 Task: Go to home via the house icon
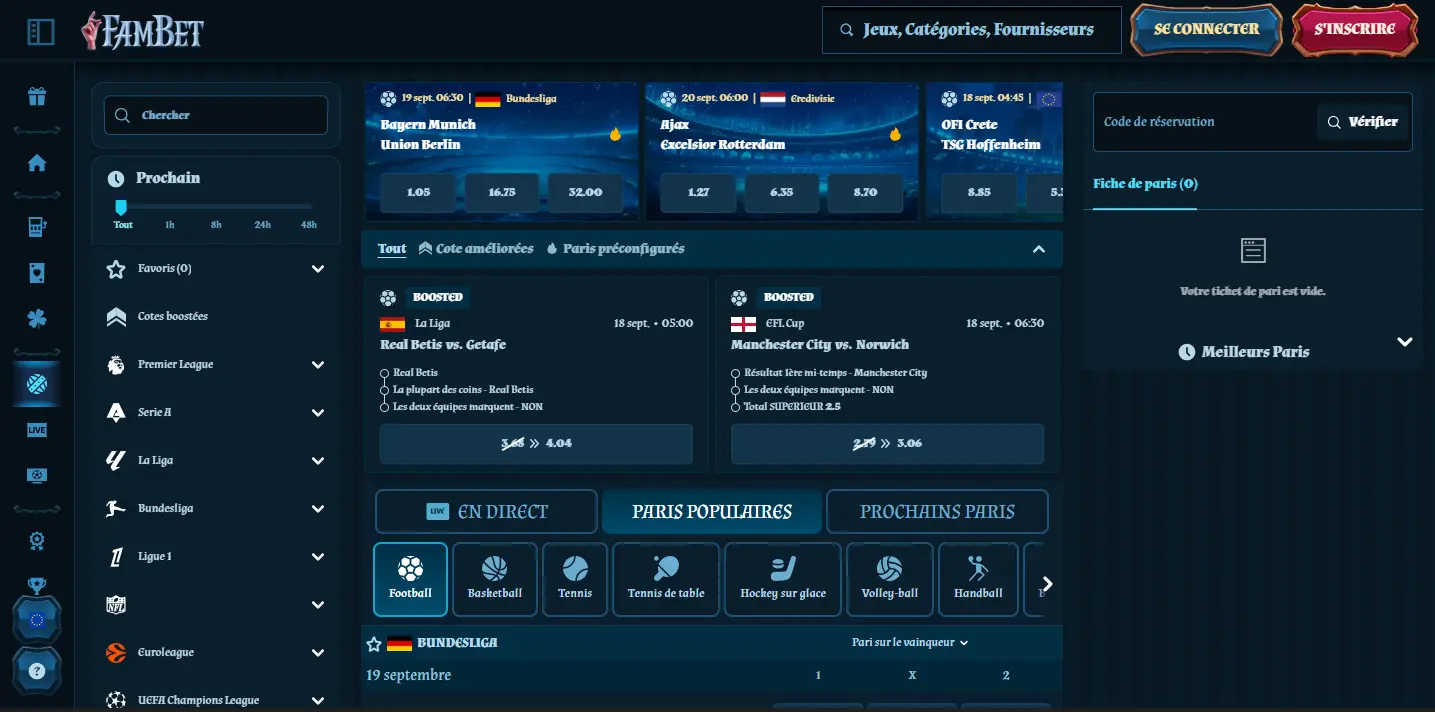[37, 163]
